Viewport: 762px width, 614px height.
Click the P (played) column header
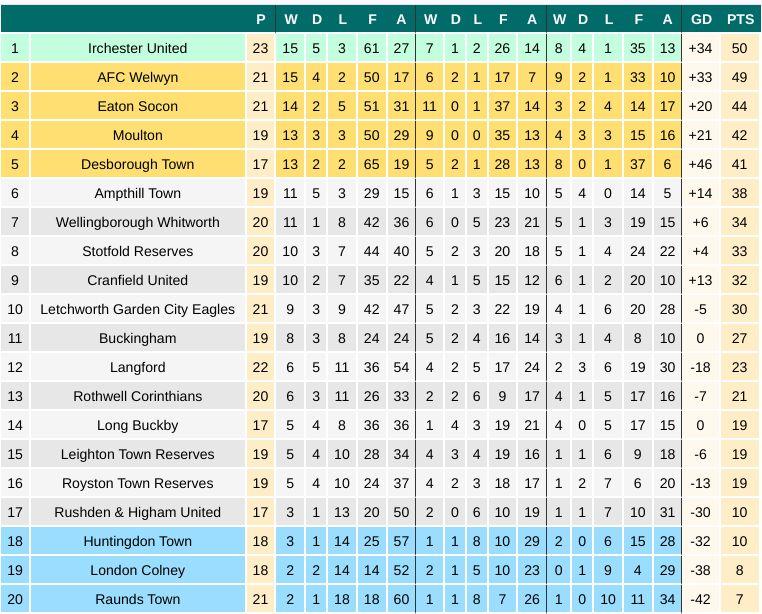[260, 19]
